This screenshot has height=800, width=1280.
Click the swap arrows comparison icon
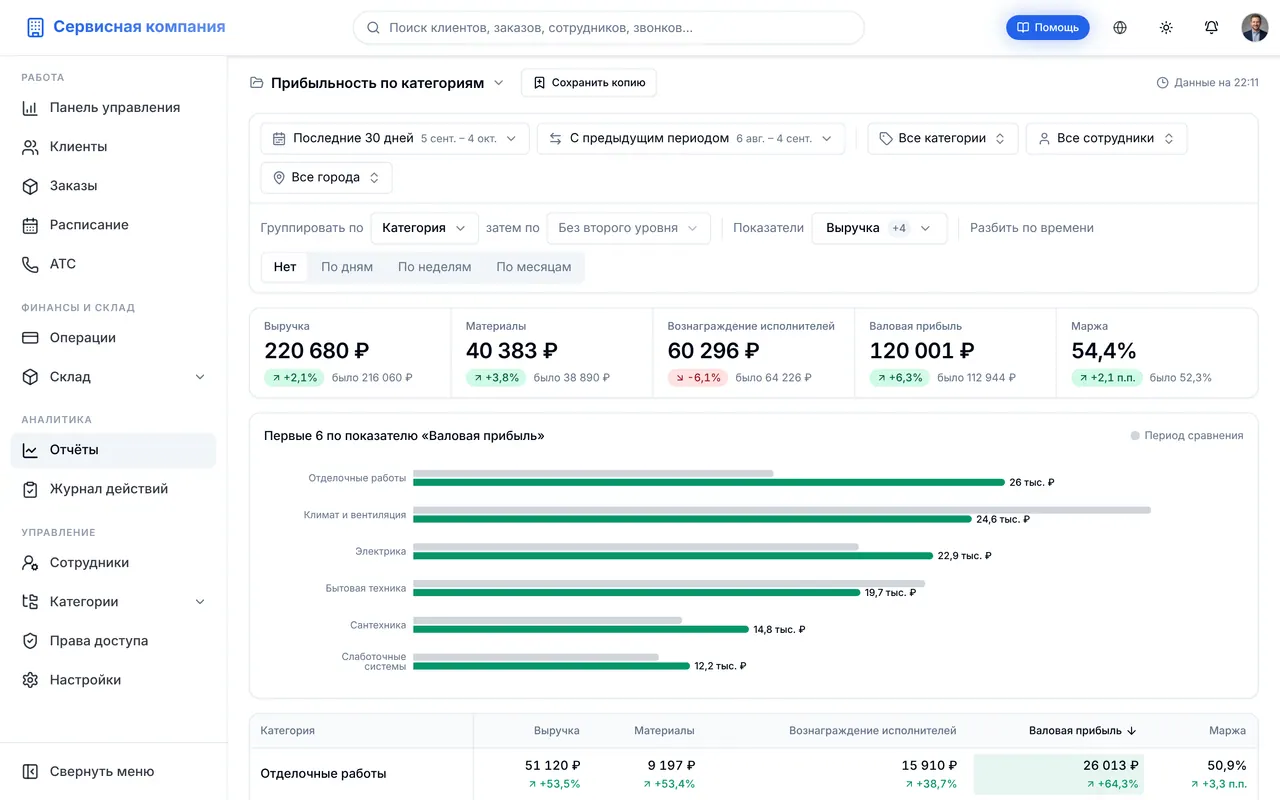point(555,138)
